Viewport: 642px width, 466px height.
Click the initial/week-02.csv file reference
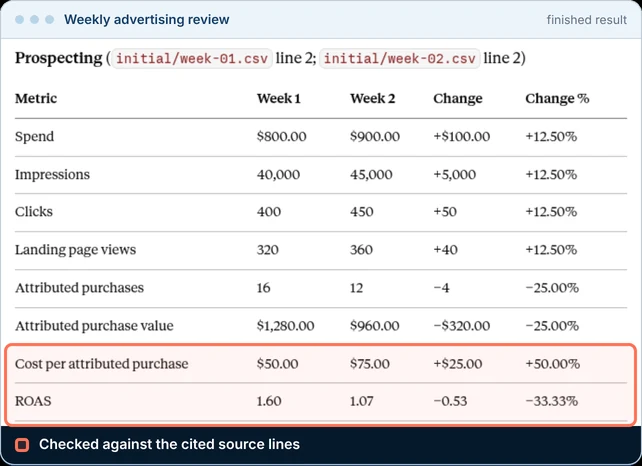[x=399, y=59]
